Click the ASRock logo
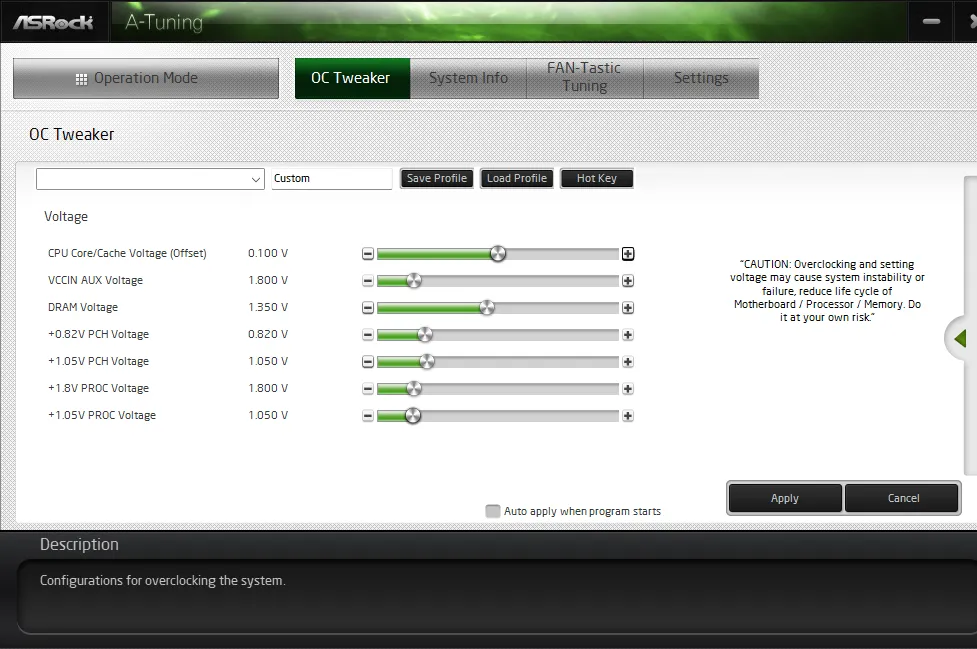 (x=54, y=22)
